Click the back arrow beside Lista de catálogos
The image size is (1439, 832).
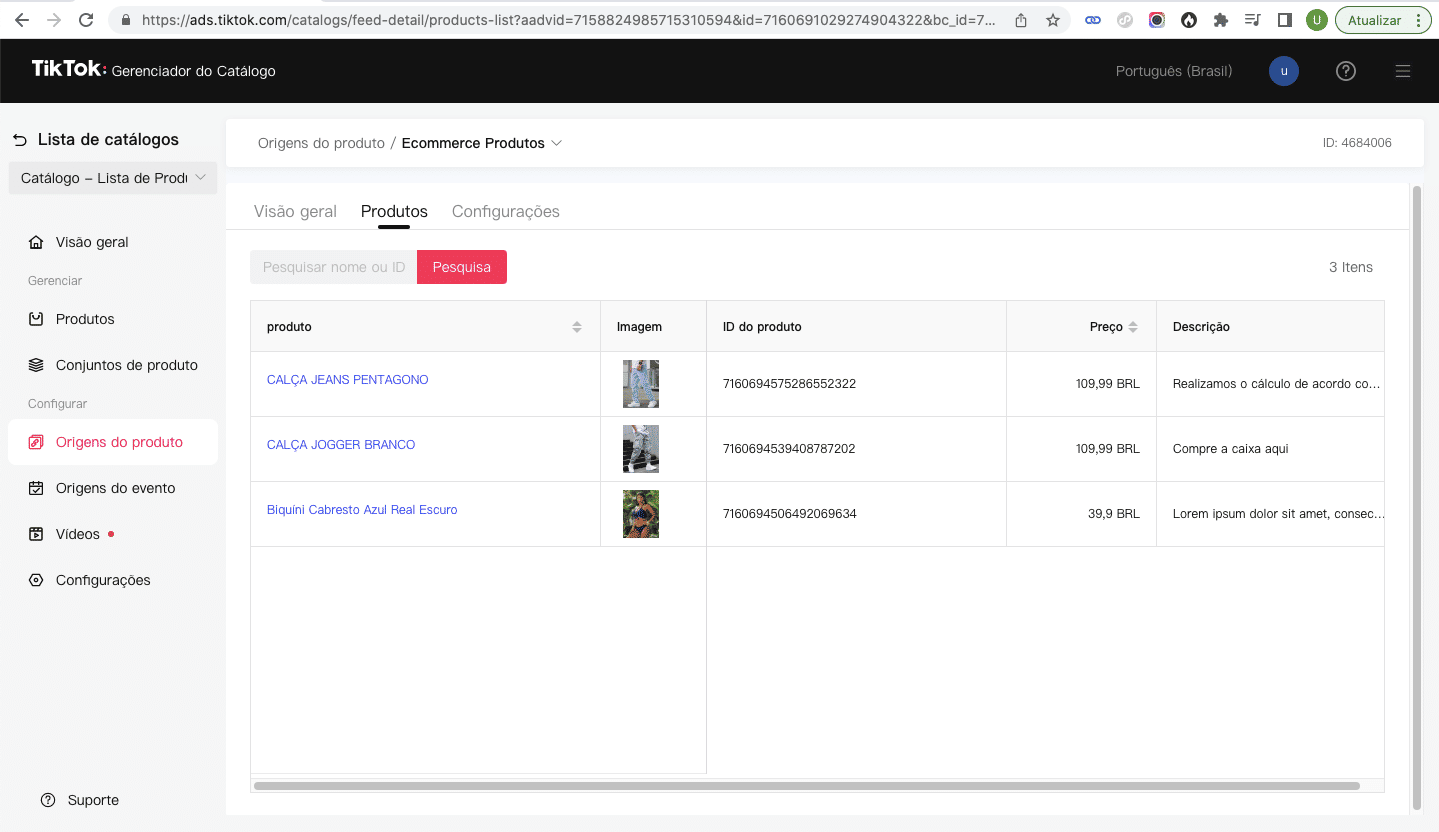pos(20,140)
